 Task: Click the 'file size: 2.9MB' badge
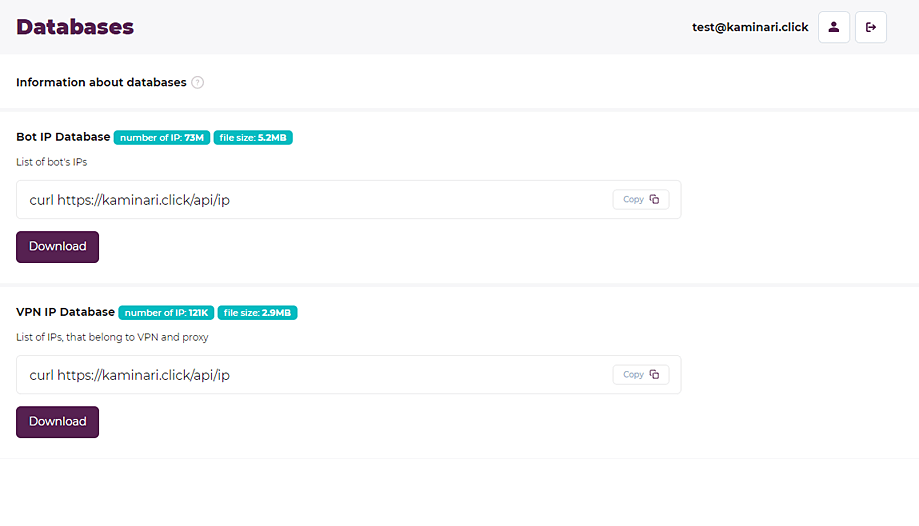[x=257, y=313]
